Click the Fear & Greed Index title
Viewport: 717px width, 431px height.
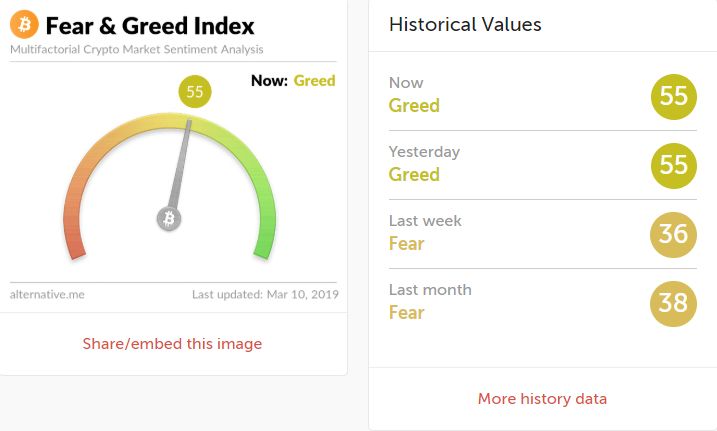pos(150,26)
